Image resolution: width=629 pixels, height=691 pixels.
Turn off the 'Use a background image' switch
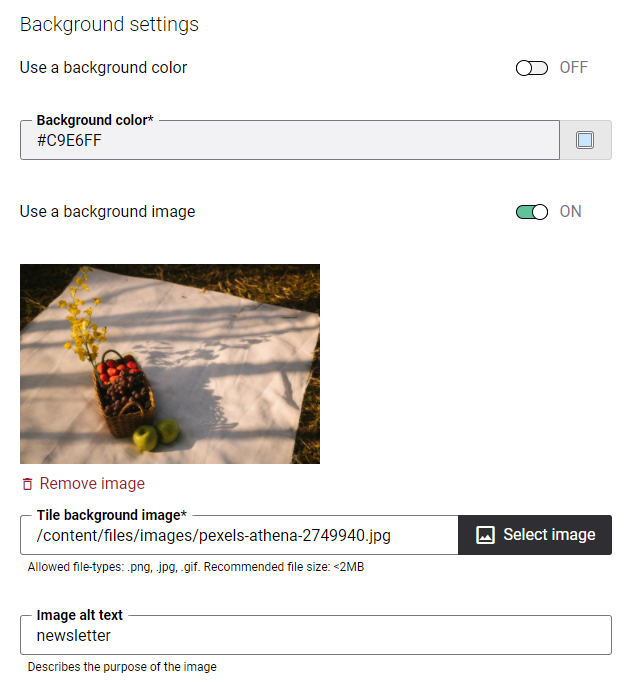pos(532,212)
